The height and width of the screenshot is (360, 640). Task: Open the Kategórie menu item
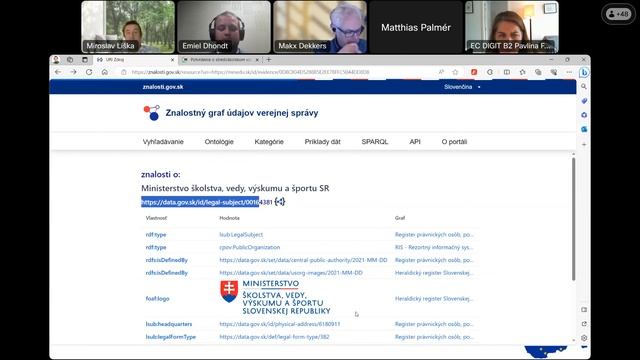click(x=269, y=142)
